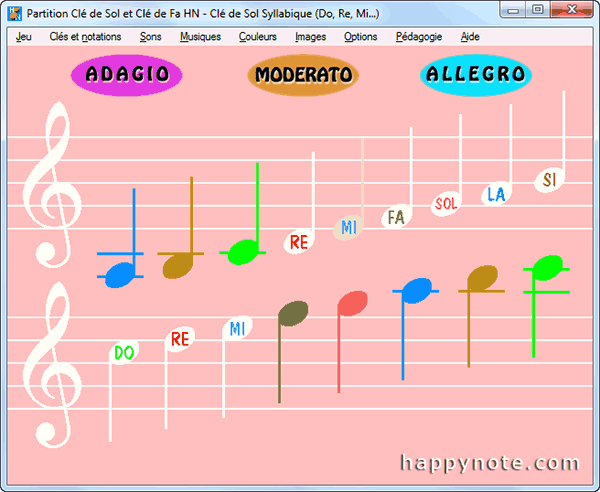Click the lower treble clef symbol
This screenshot has width=600, height=492.
point(52,365)
